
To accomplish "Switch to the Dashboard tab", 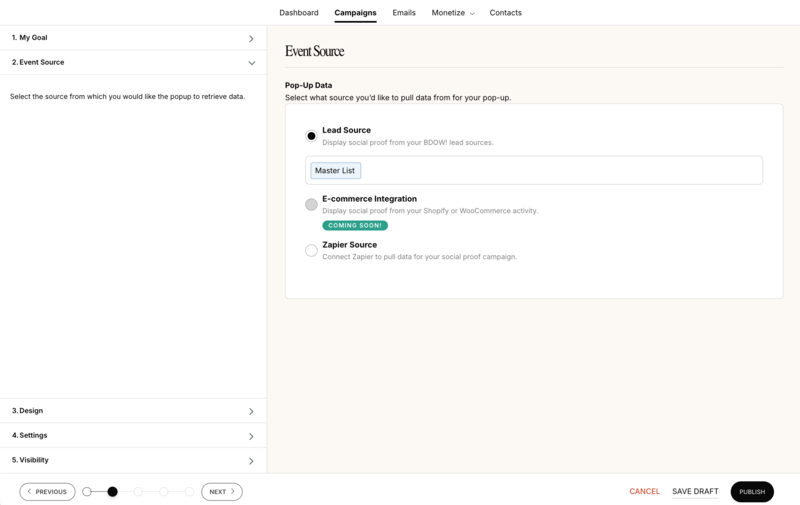I will 298,13.
